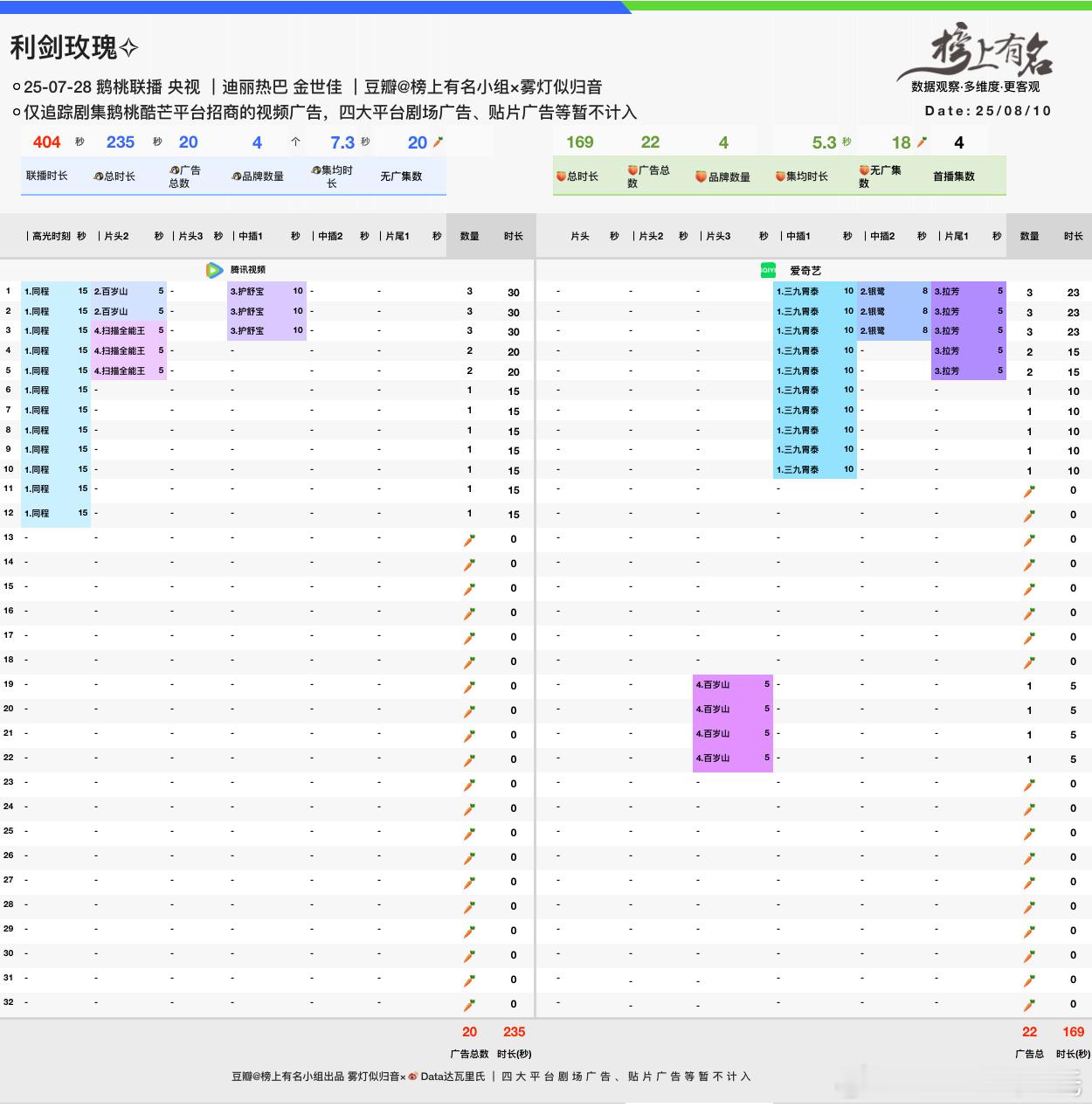Click Tencent carrot icon in row 13
1092x1108 pixels.
(469, 540)
